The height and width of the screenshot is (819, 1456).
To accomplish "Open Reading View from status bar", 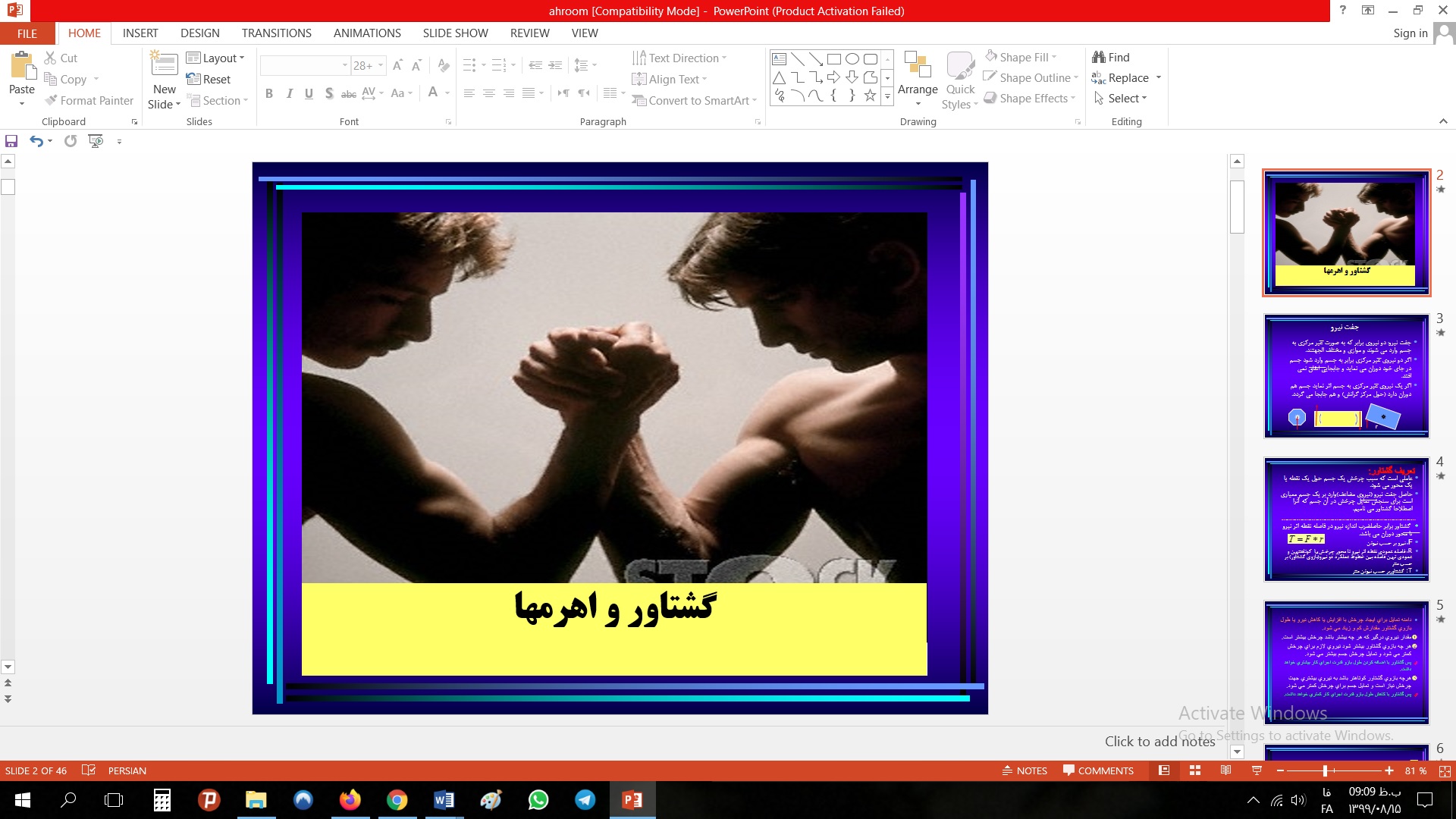I will pos(1225,770).
